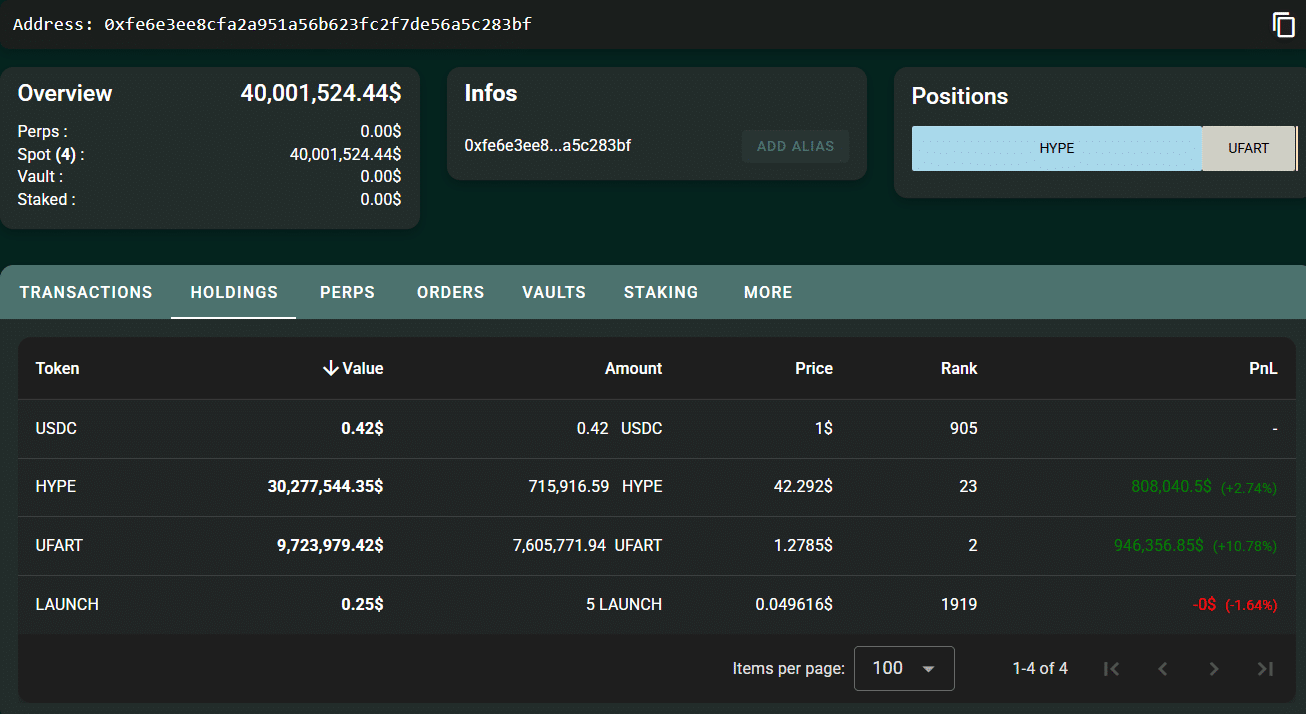This screenshot has height=714, width=1306.
Task: Select the Staking tab
Action: (x=661, y=292)
